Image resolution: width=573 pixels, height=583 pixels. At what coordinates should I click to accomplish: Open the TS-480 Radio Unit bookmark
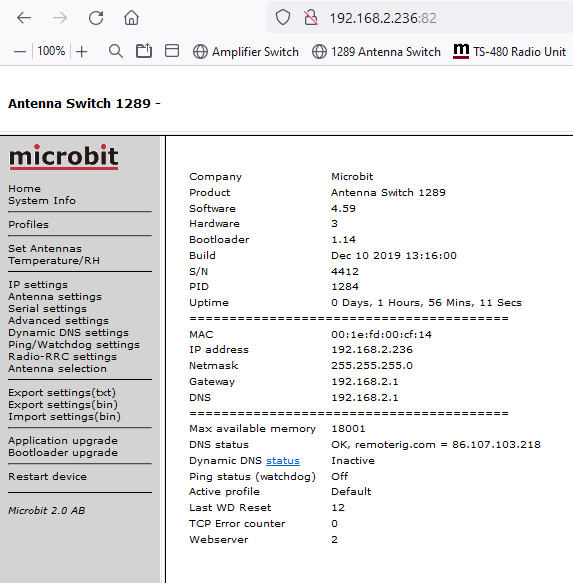[510, 51]
